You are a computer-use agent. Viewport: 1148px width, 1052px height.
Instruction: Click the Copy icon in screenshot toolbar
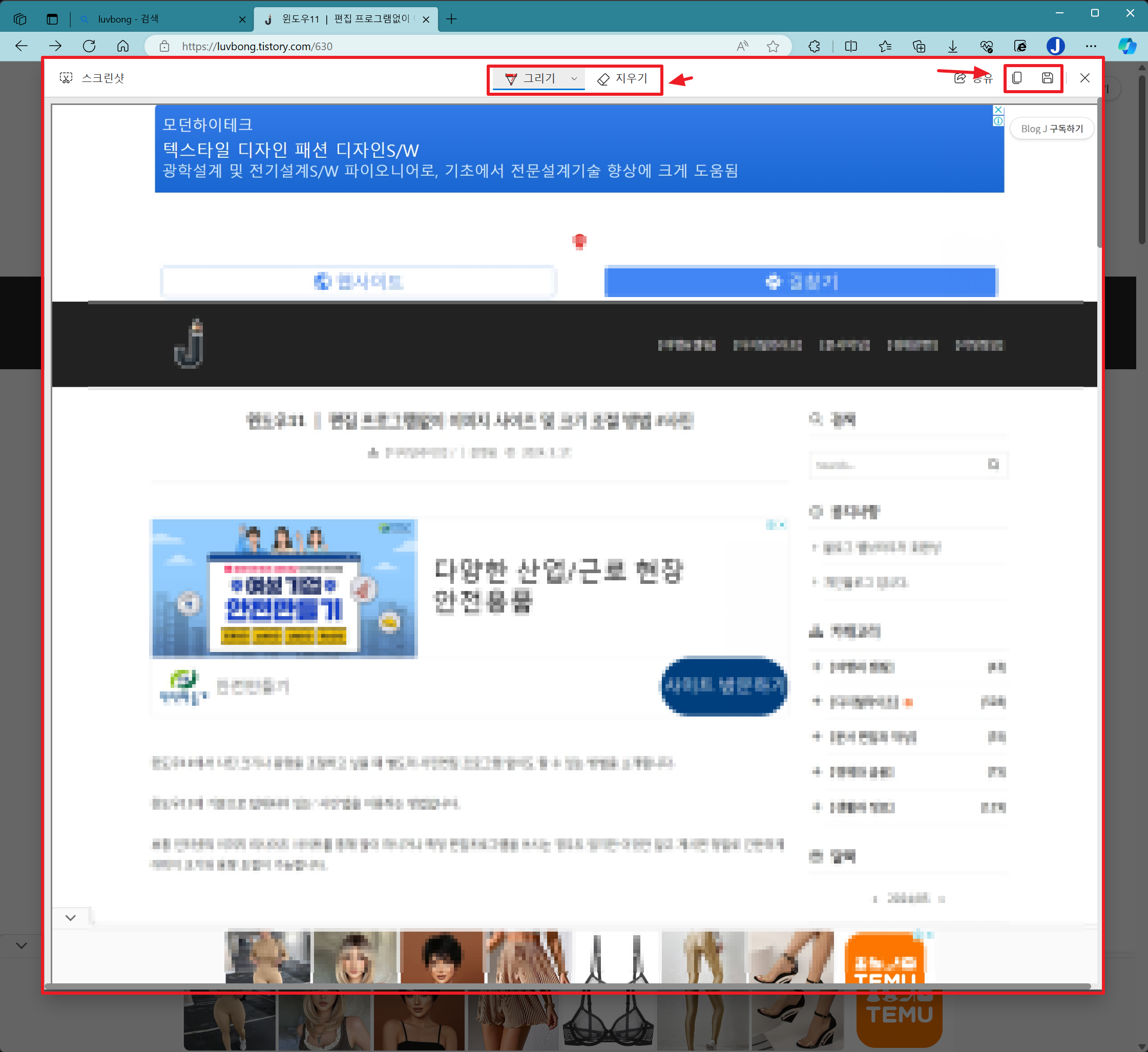point(1017,78)
